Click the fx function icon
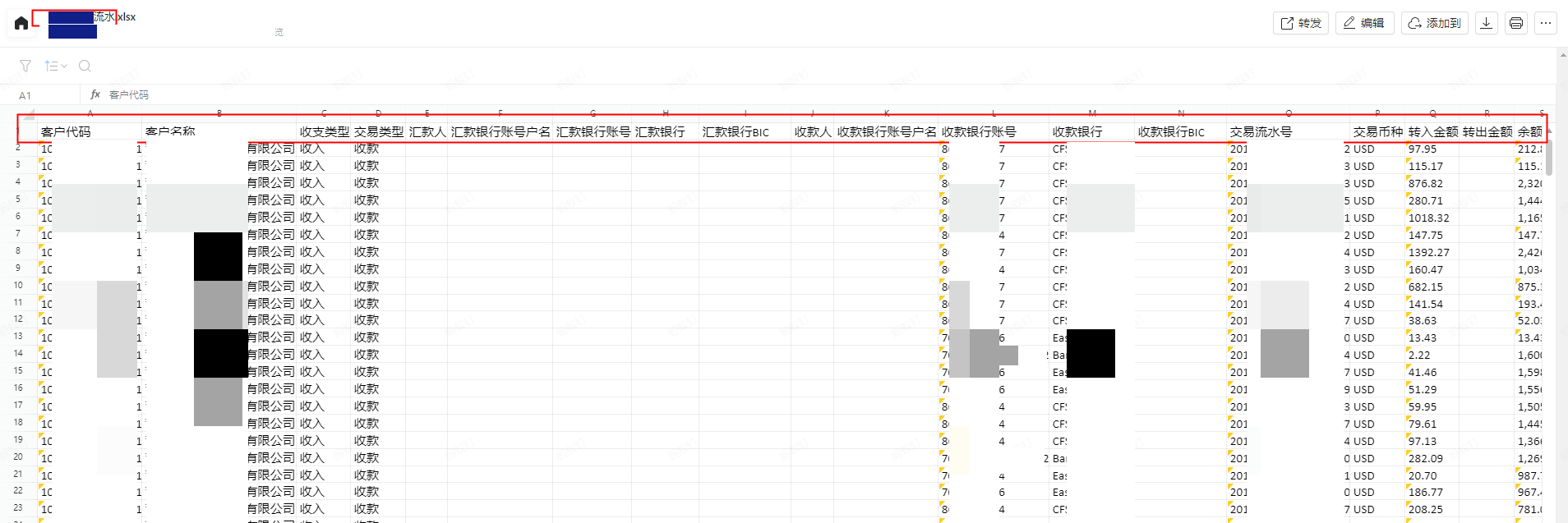This screenshot has width=1568, height=523. pyautogui.click(x=95, y=95)
